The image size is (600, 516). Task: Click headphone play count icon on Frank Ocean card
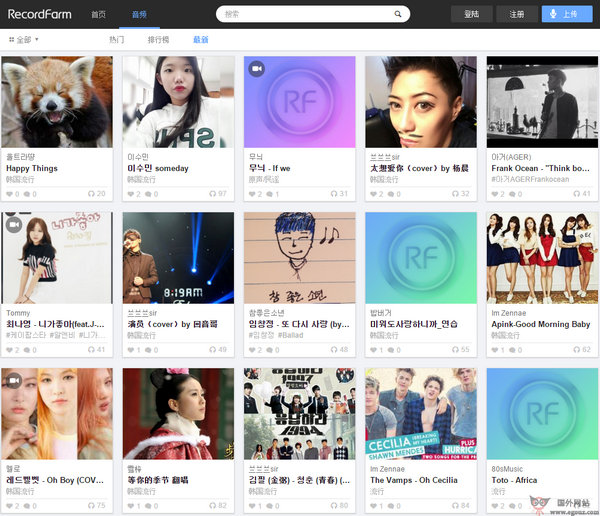pos(574,193)
